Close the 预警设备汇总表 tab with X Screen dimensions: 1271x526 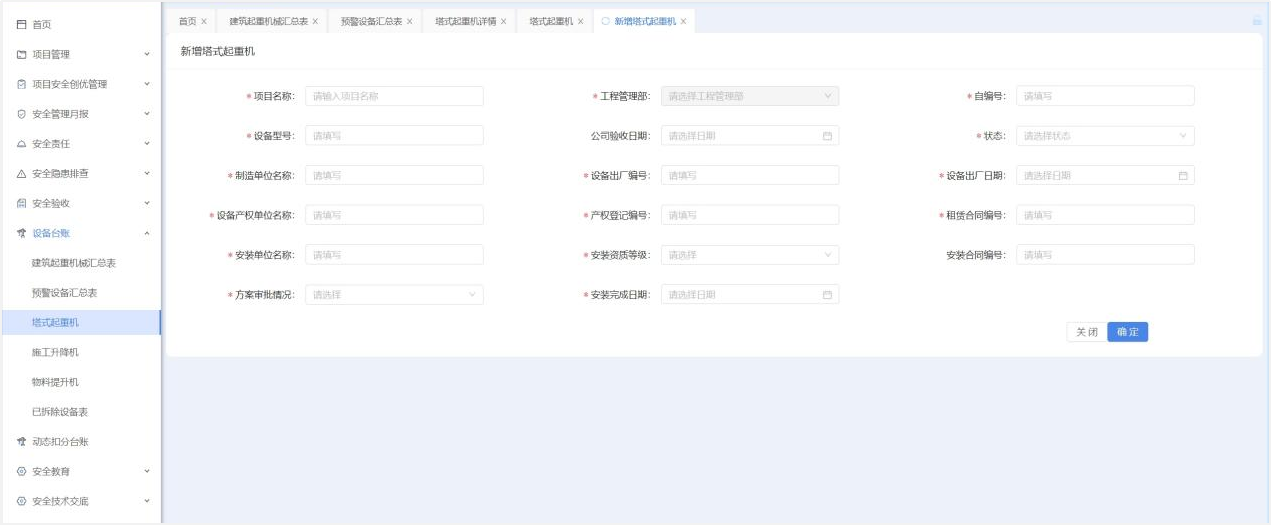409,21
